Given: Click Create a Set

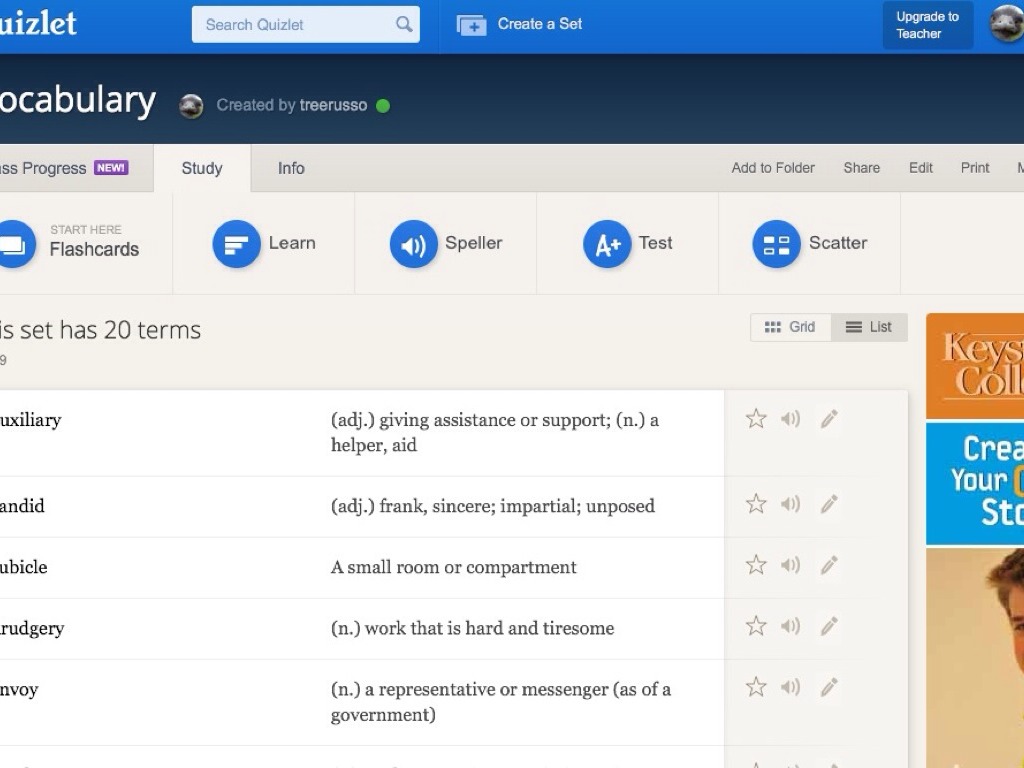Looking at the screenshot, I should click(x=520, y=24).
